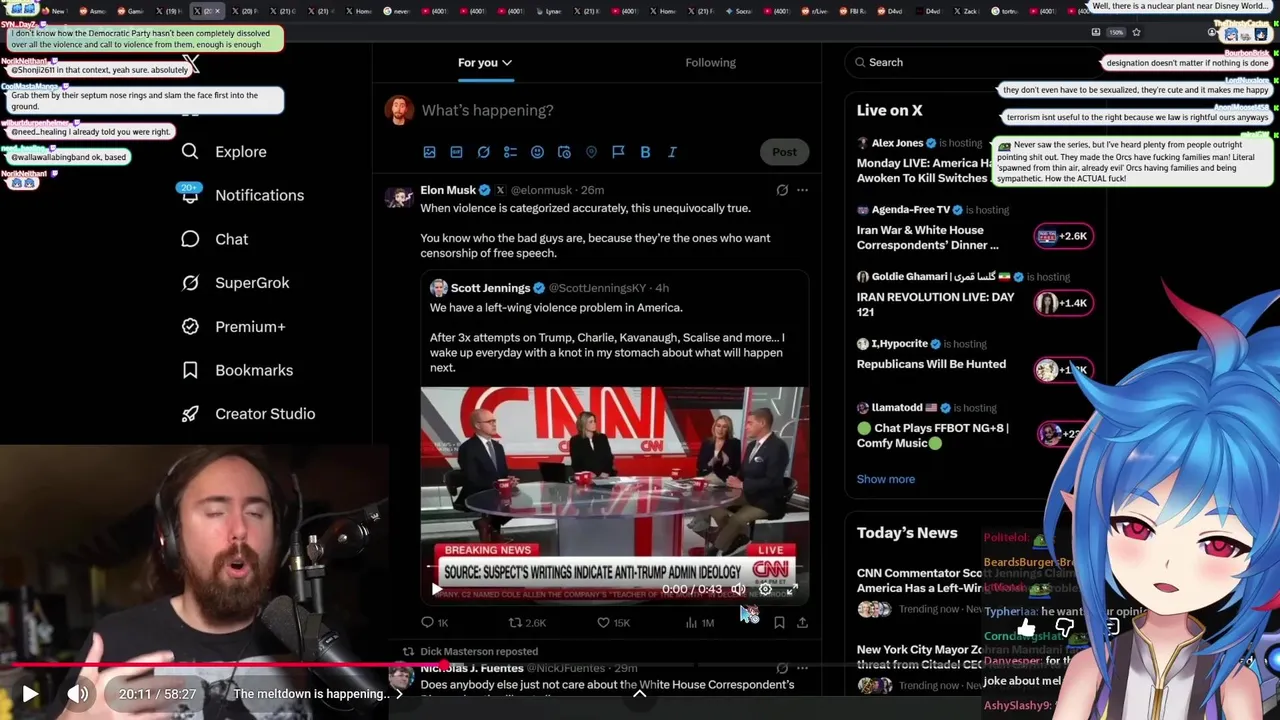
Task: View analytics showing 1M views
Action: (x=699, y=622)
